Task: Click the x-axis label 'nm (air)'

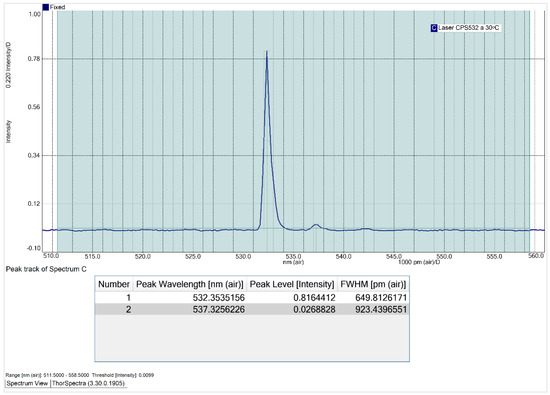Action: [293, 262]
